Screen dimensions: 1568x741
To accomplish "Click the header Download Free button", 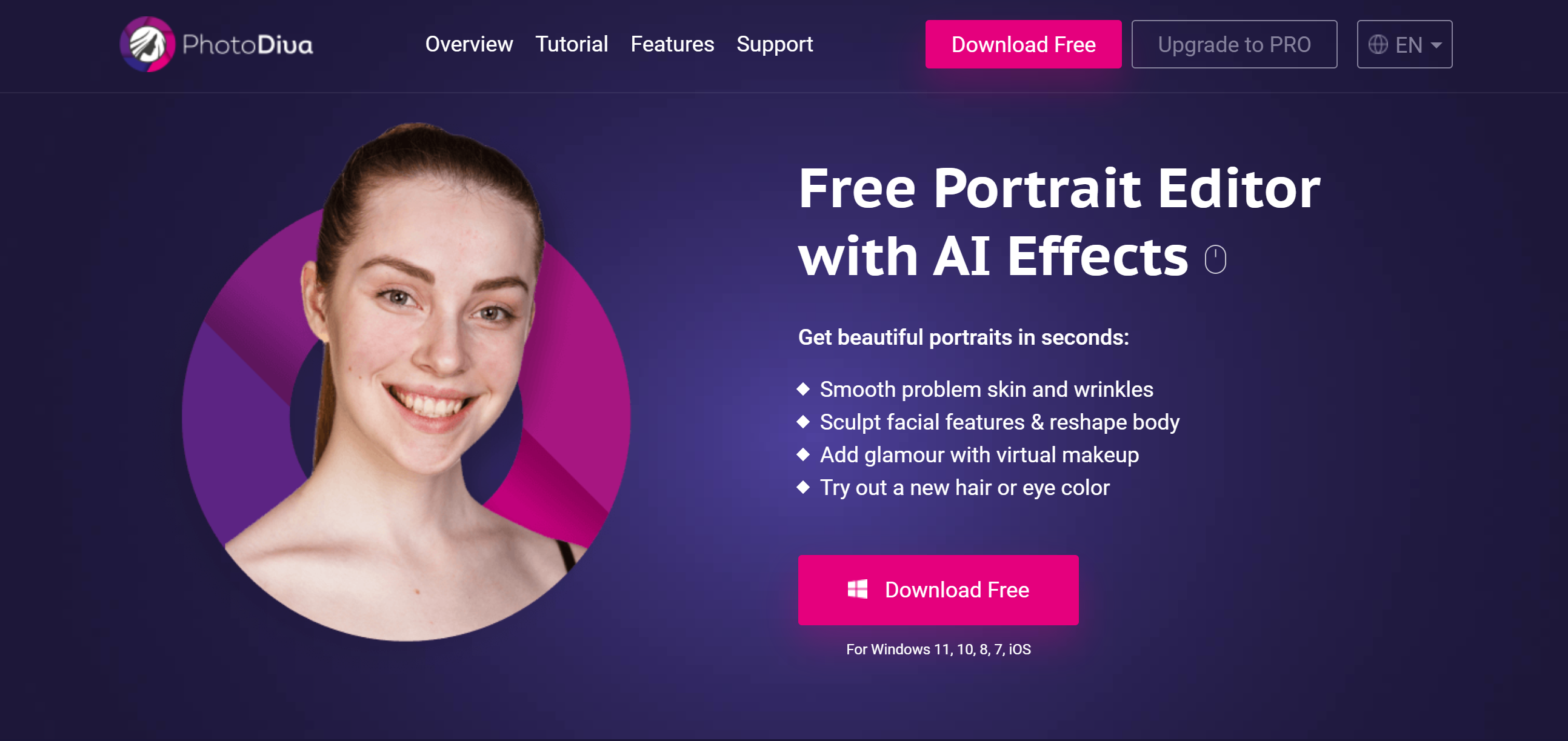I will tap(1023, 44).
